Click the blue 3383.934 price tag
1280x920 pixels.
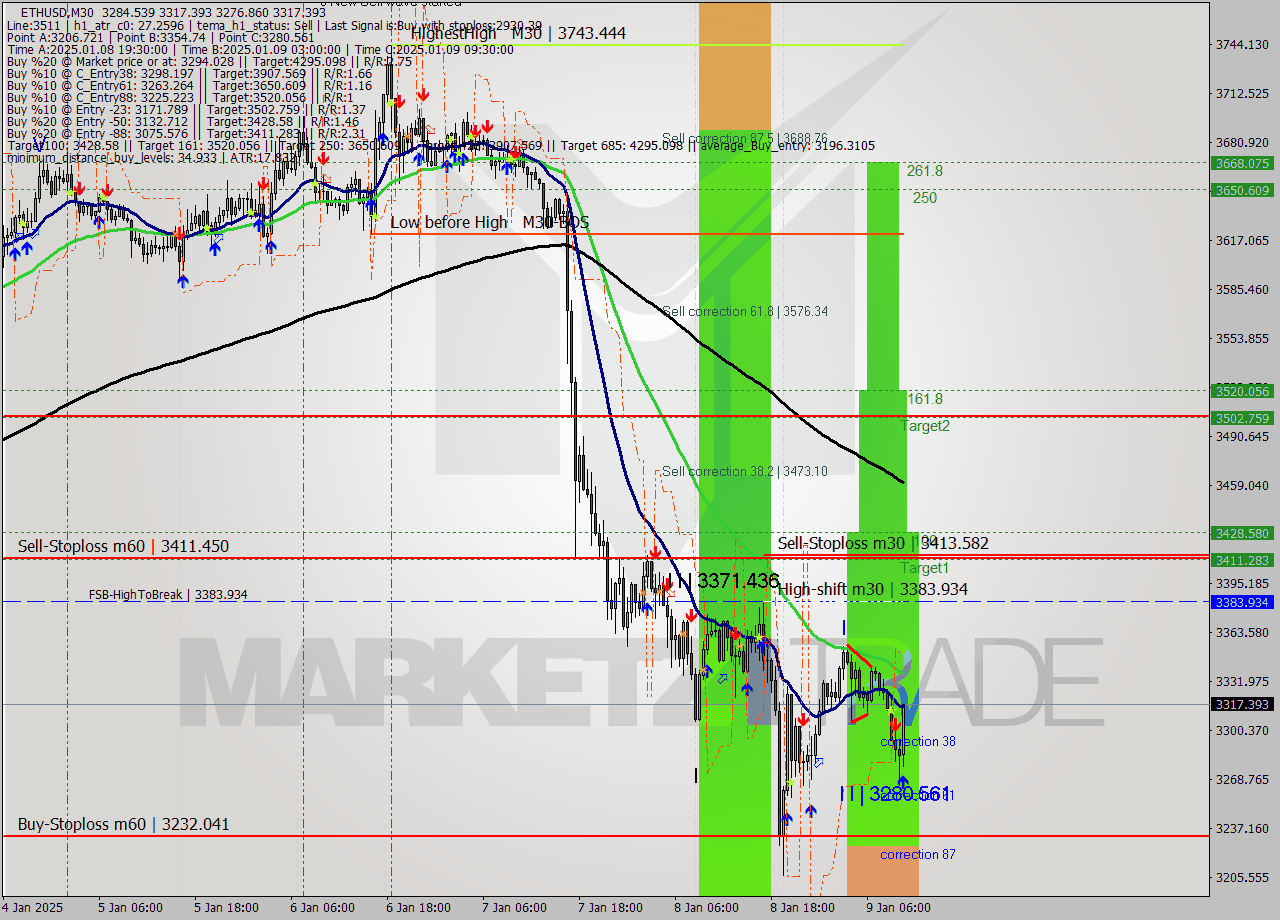(1242, 602)
